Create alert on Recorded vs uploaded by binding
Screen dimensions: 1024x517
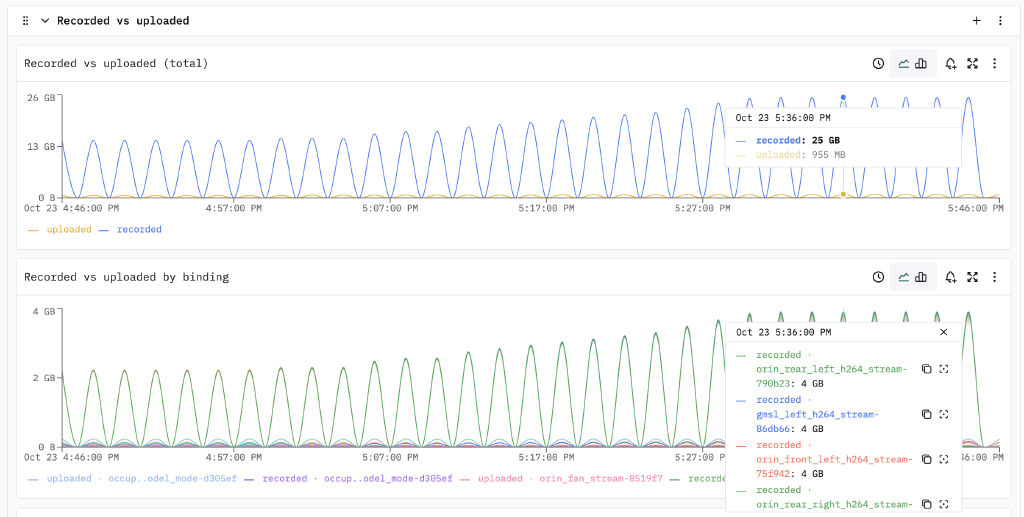951,277
